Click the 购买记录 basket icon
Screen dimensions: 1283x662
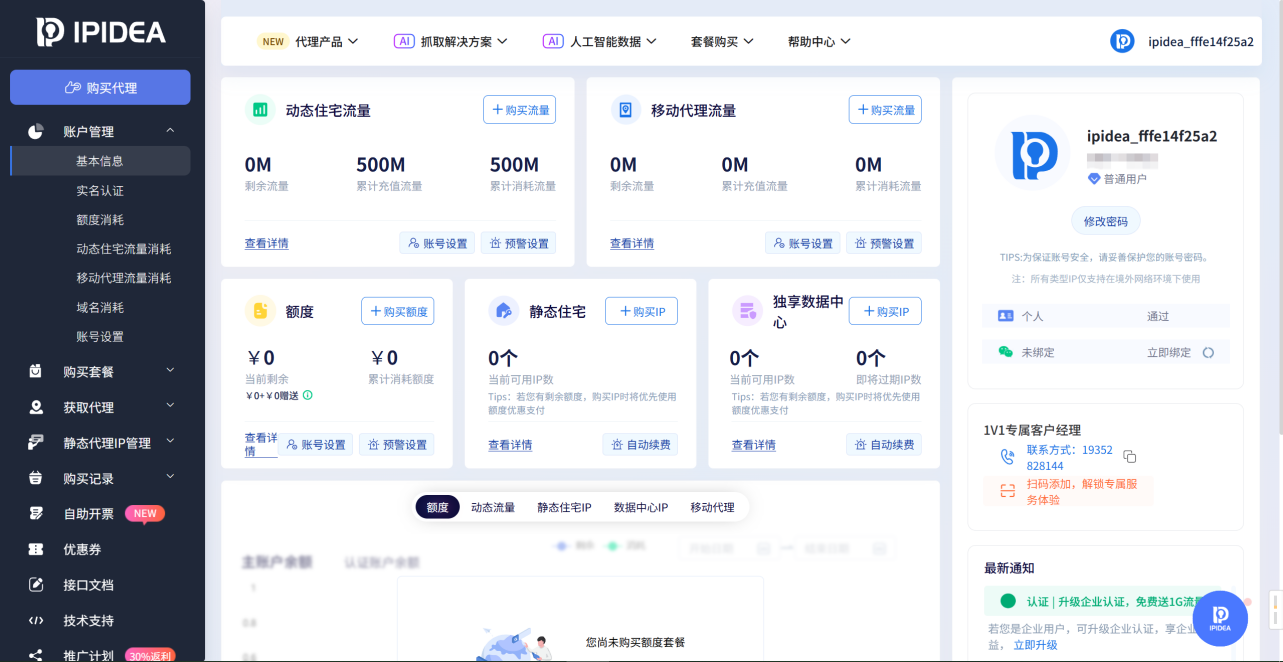tap(36, 478)
